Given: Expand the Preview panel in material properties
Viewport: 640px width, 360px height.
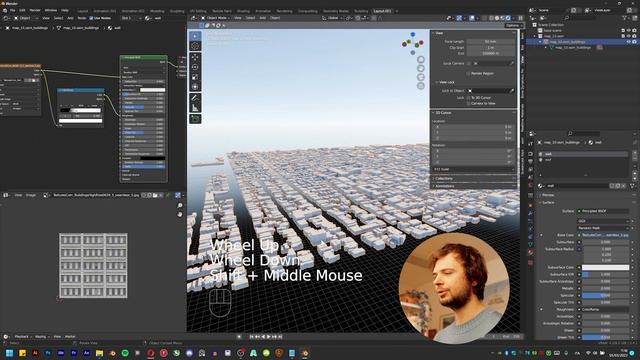Looking at the screenshot, I should pos(586,195).
